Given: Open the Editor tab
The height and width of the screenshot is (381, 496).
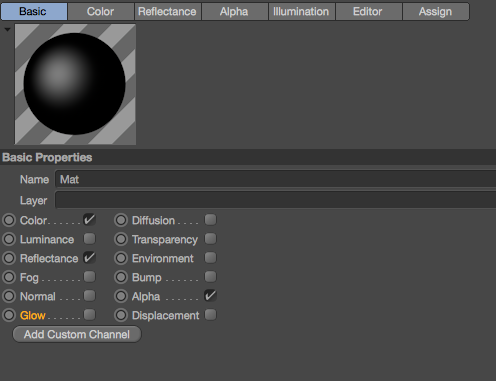Looking at the screenshot, I should pyautogui.click(x=369, y=12).
